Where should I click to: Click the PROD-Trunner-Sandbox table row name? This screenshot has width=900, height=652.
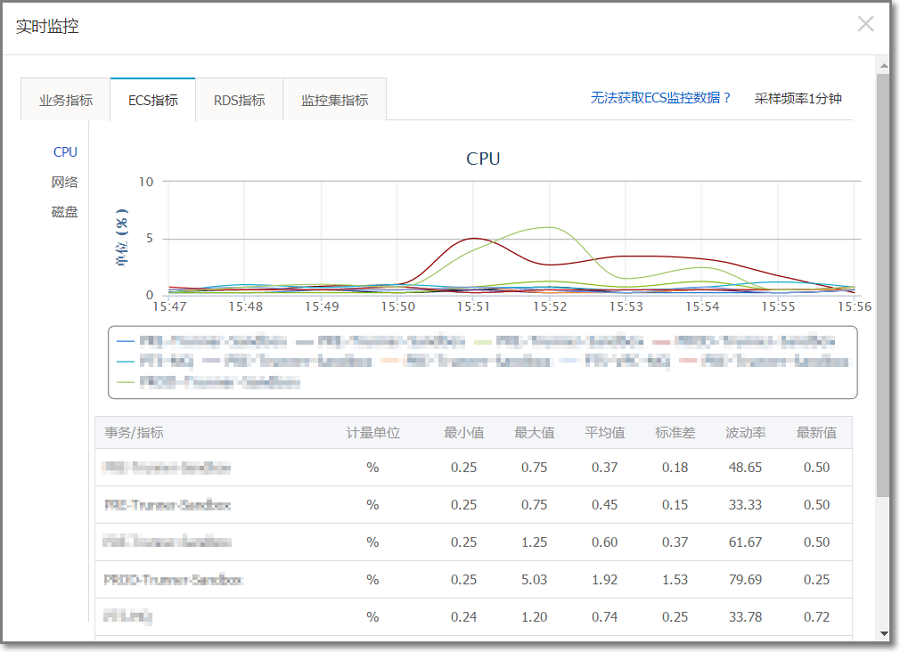173,580
